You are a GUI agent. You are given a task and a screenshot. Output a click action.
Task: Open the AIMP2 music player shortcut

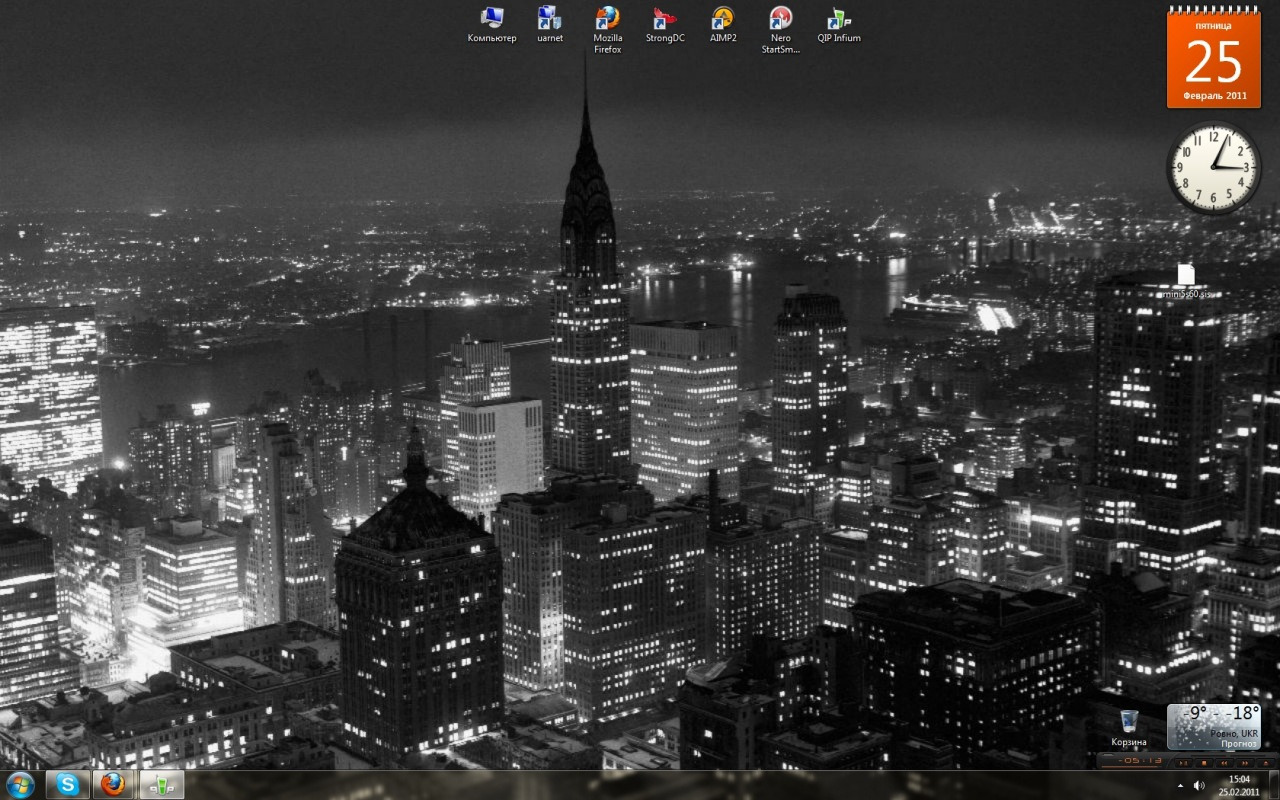coord(723,19)
